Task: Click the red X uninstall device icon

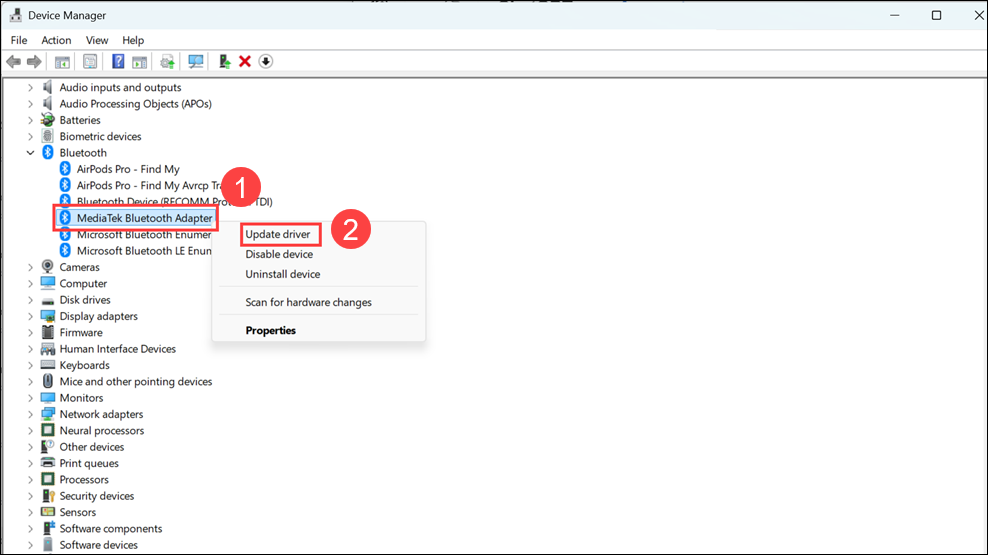Action: pos(245,62)
